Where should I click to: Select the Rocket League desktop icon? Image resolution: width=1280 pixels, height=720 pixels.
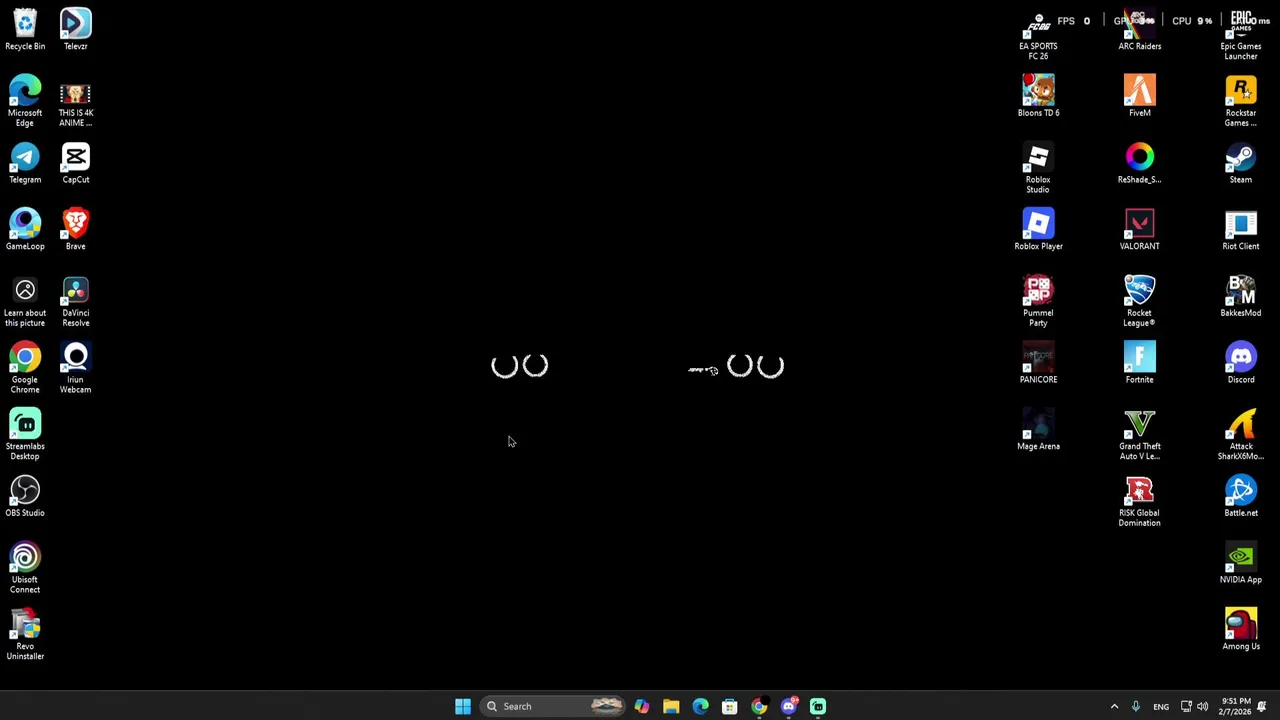point(1140,301)
